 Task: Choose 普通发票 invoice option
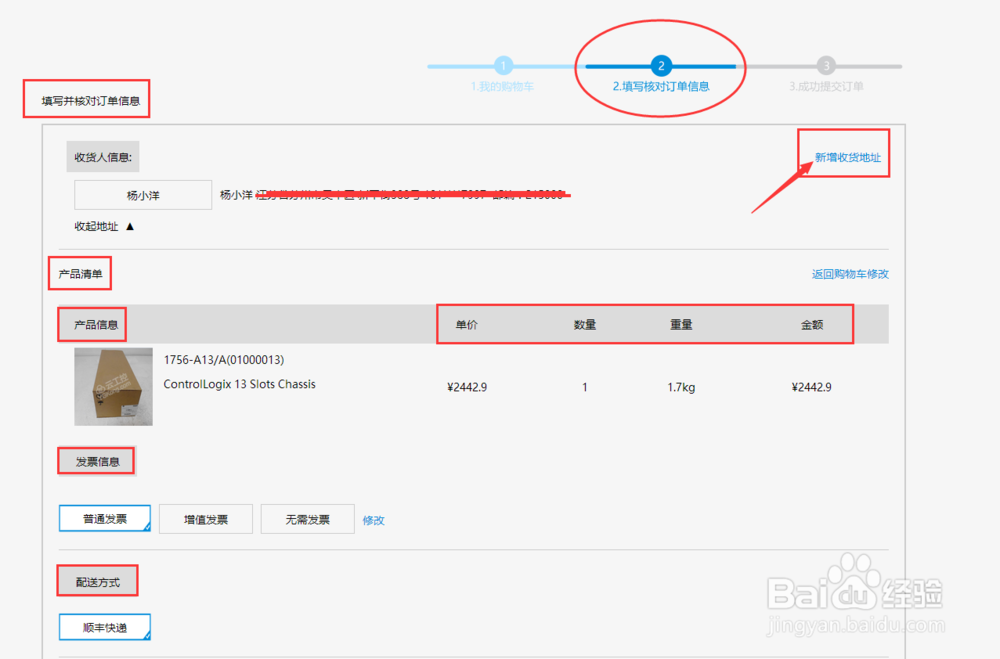point(105,518)
